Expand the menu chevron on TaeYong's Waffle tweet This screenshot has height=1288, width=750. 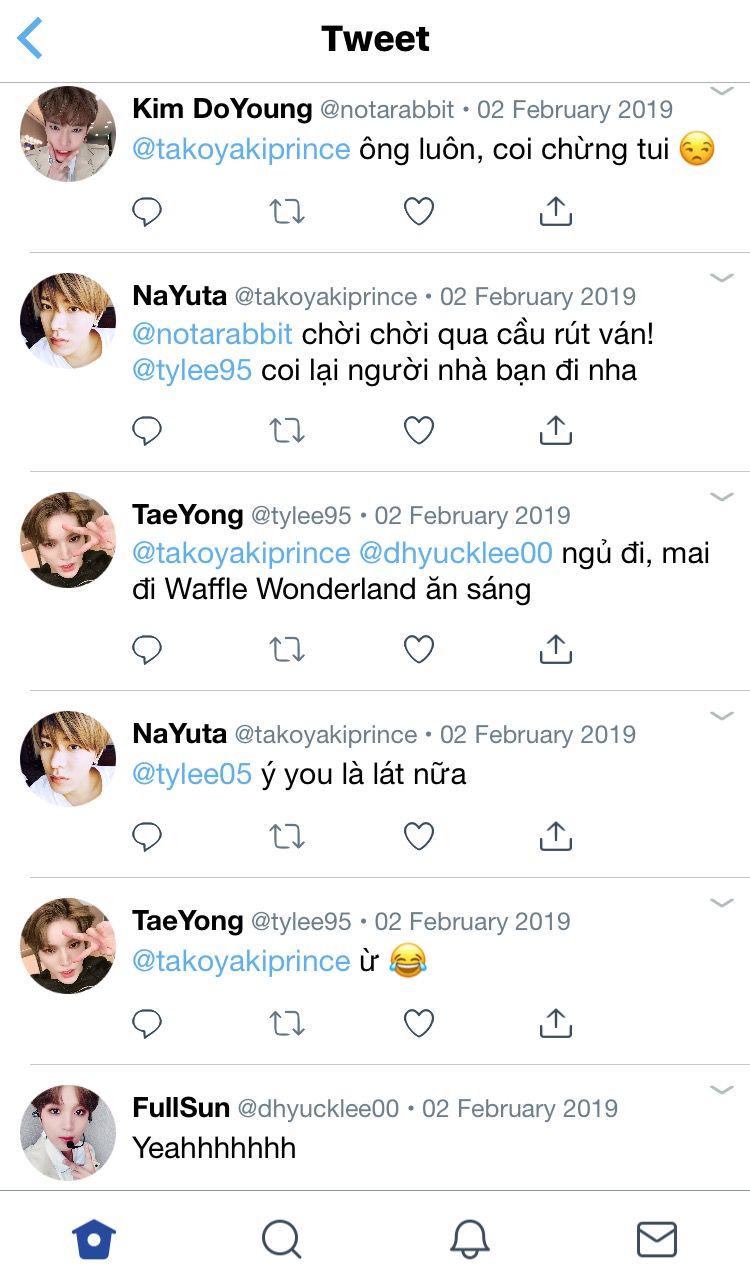click(722, 497)
